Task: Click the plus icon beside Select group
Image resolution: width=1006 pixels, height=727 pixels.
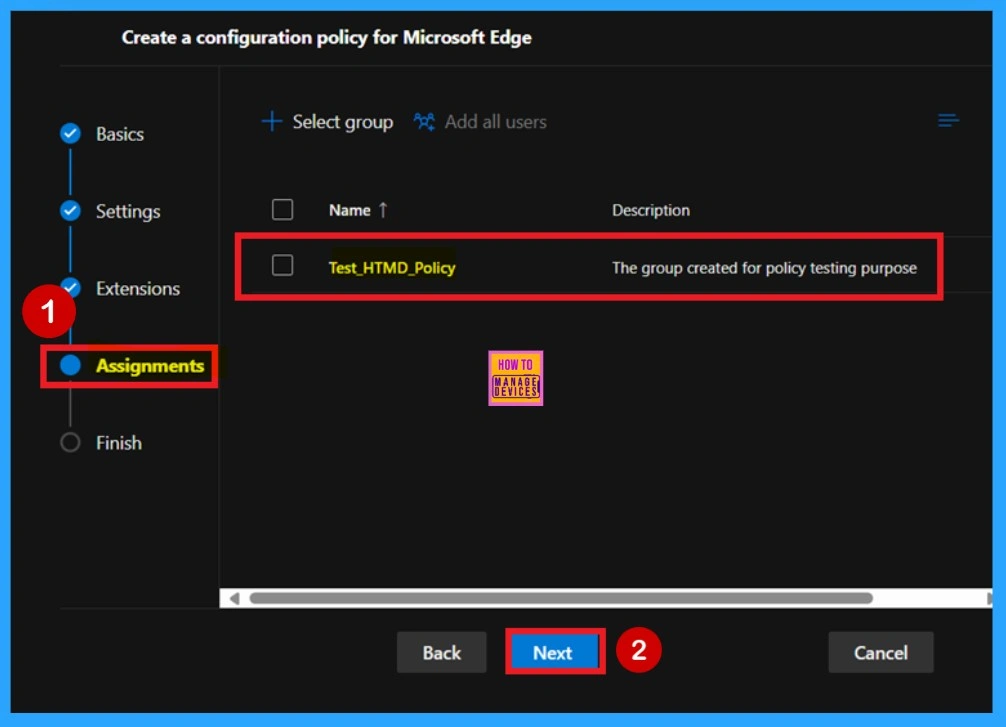Action: click(x=272, y=121)
